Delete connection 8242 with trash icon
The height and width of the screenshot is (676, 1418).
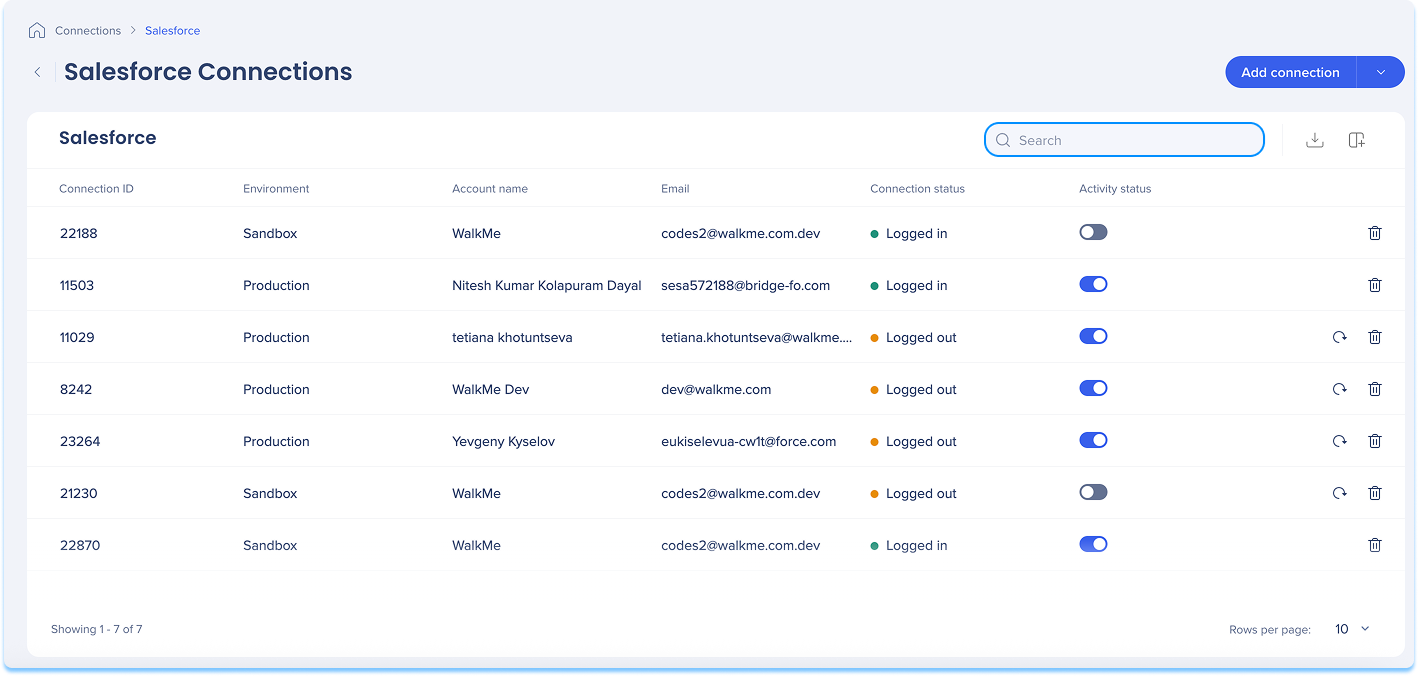1375,389
